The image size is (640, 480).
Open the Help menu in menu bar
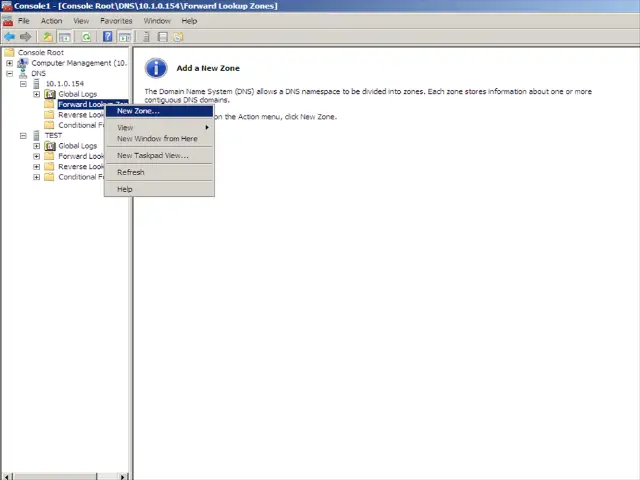pyautogui.click(x=189, y=21)
